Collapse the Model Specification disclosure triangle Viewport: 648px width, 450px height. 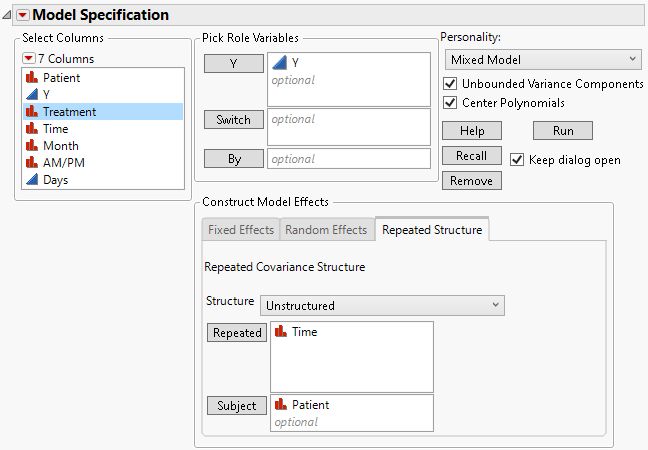pos(8,15)
